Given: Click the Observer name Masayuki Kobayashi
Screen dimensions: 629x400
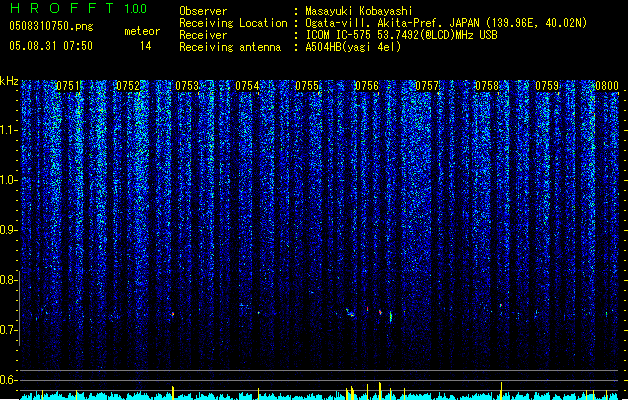Looking at the screenshot, I should click(x=359, y=11).
